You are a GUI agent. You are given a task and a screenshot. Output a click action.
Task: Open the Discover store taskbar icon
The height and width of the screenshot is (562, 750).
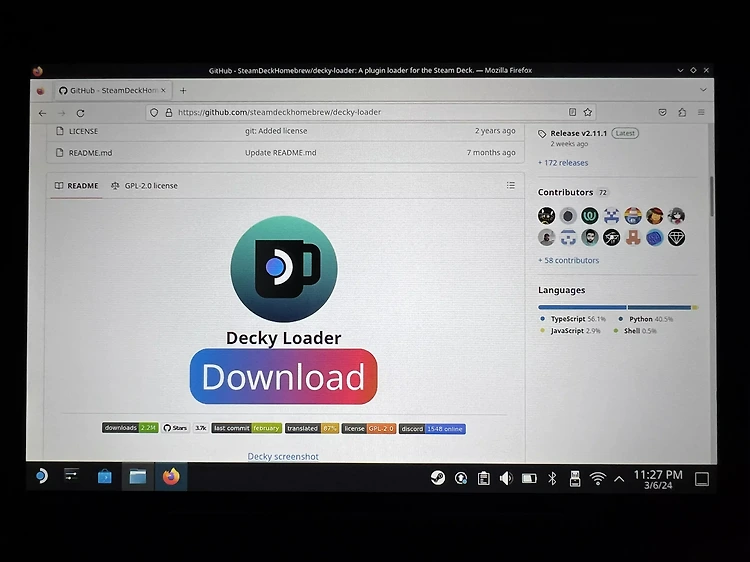104,477
